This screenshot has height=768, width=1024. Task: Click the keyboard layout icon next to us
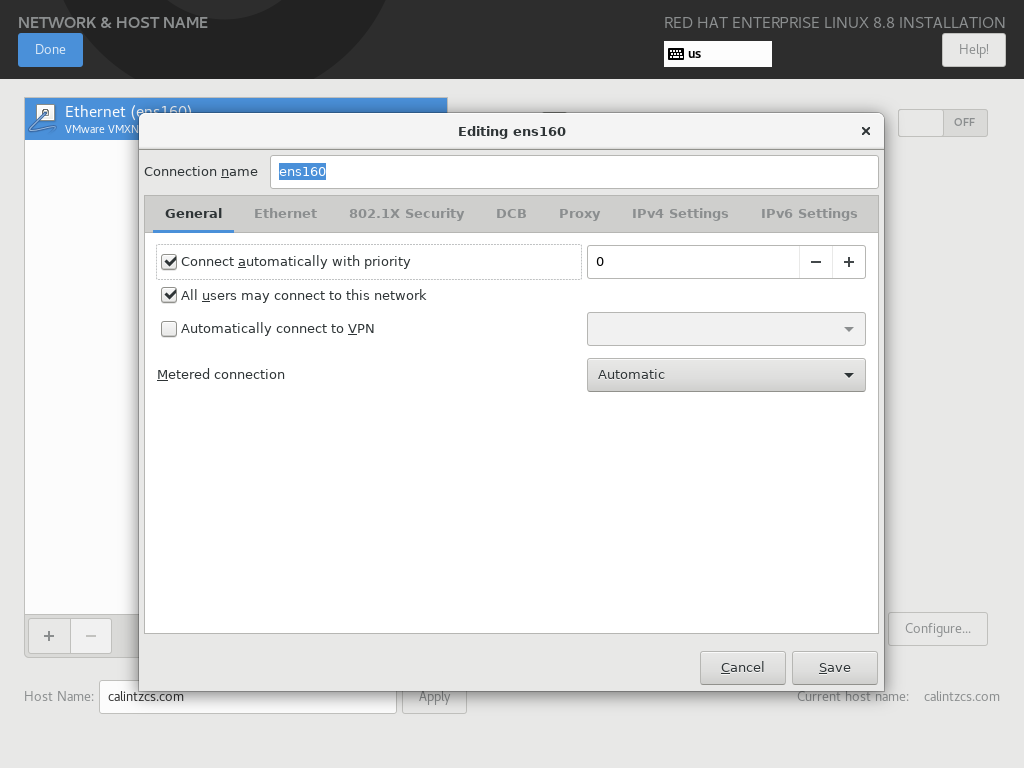(x=677, y=54)
